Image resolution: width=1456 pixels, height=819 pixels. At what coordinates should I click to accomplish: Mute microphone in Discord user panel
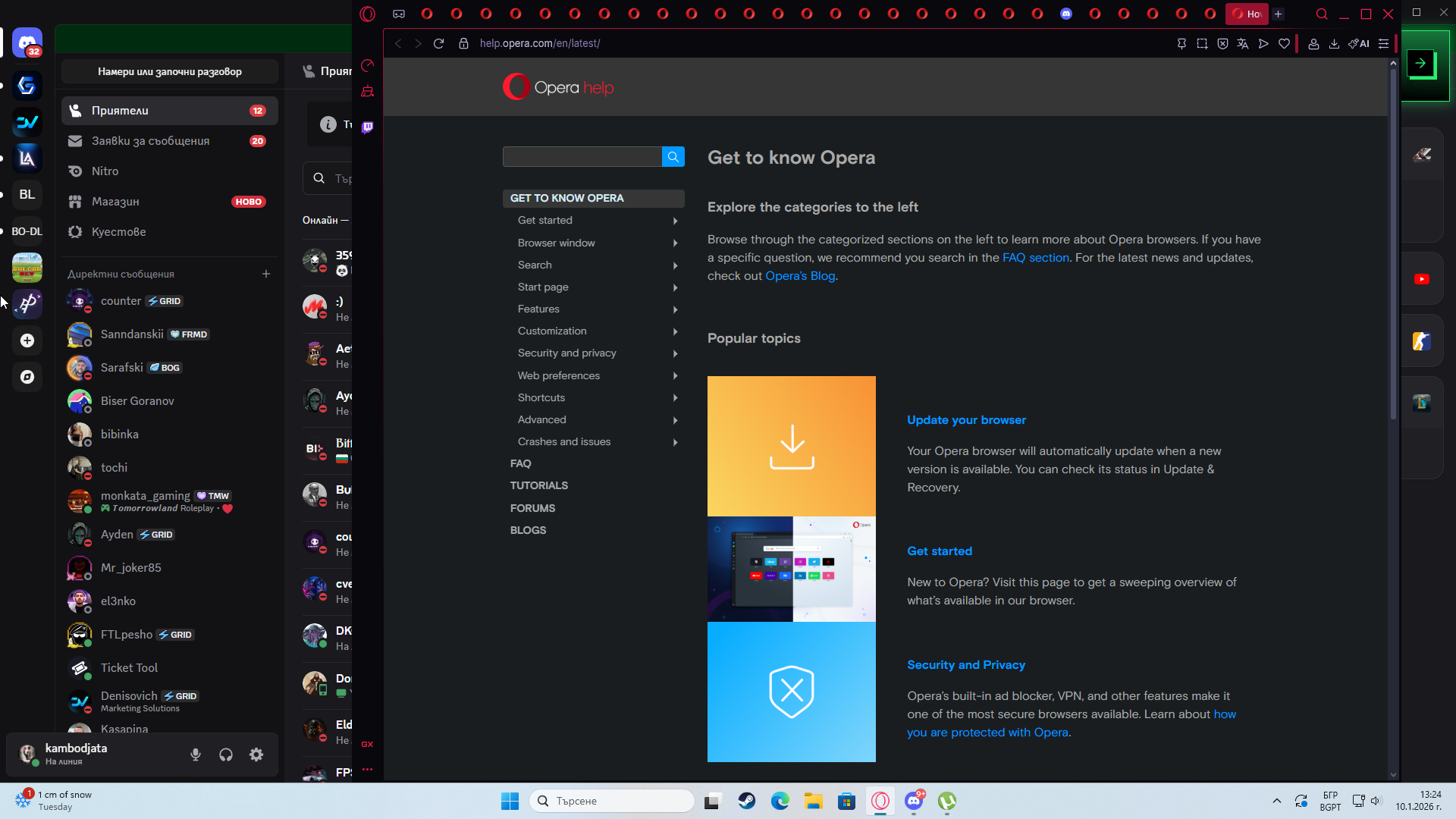point(196,755)
